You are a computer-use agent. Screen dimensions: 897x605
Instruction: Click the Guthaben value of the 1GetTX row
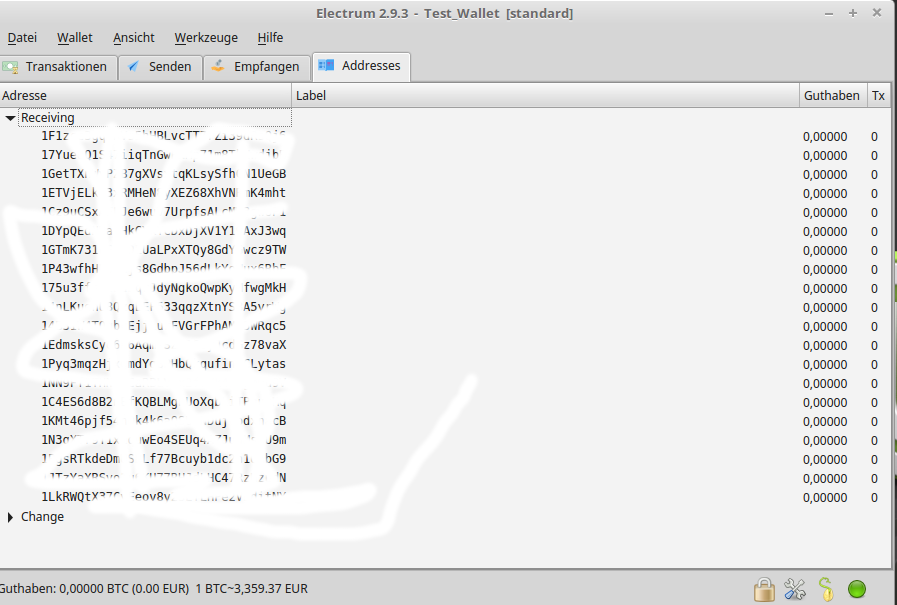click(x=825, y=174)
